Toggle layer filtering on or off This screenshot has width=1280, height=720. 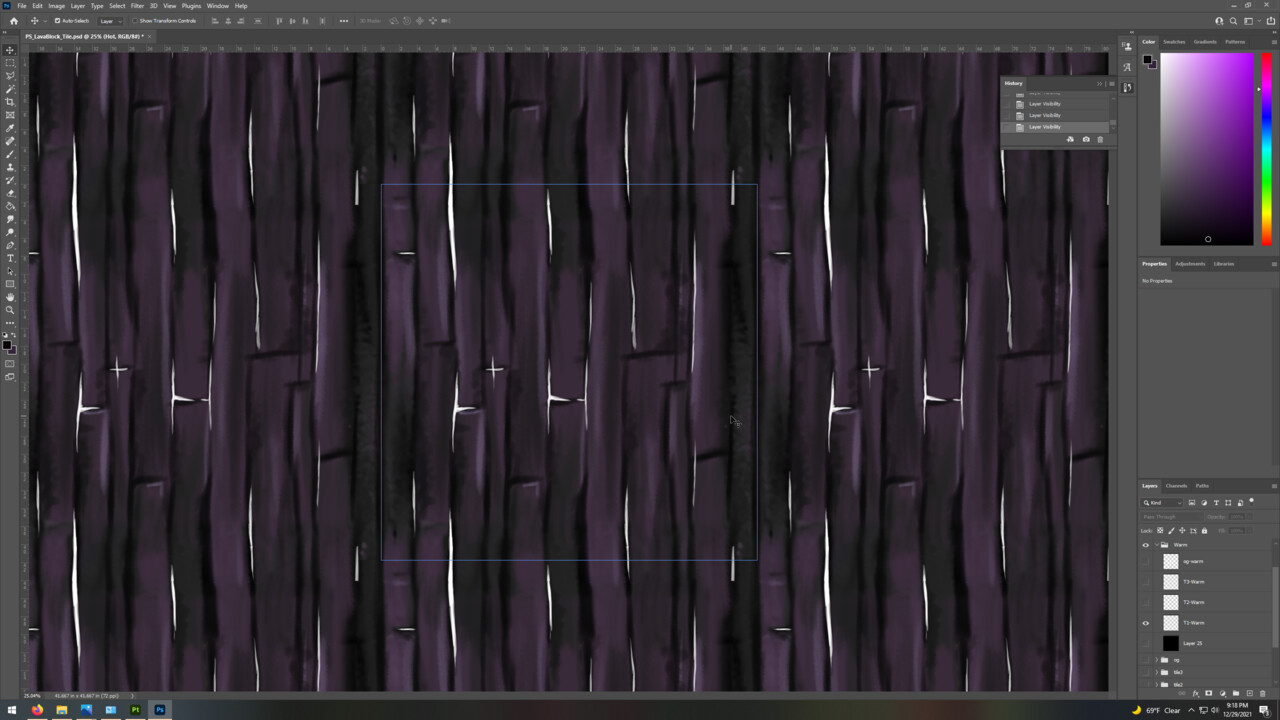(x=1251, y=501)
